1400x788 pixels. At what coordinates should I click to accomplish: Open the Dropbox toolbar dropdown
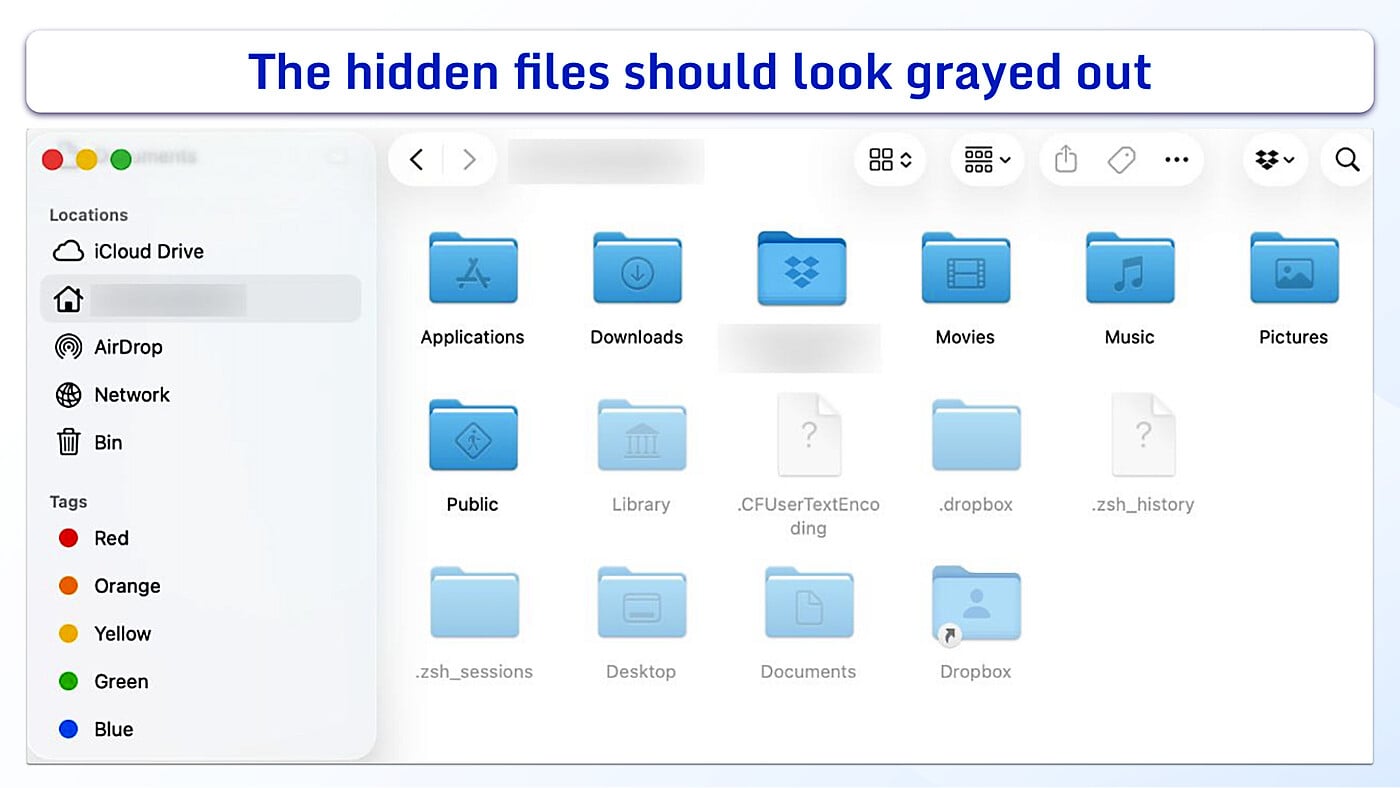1275,160
